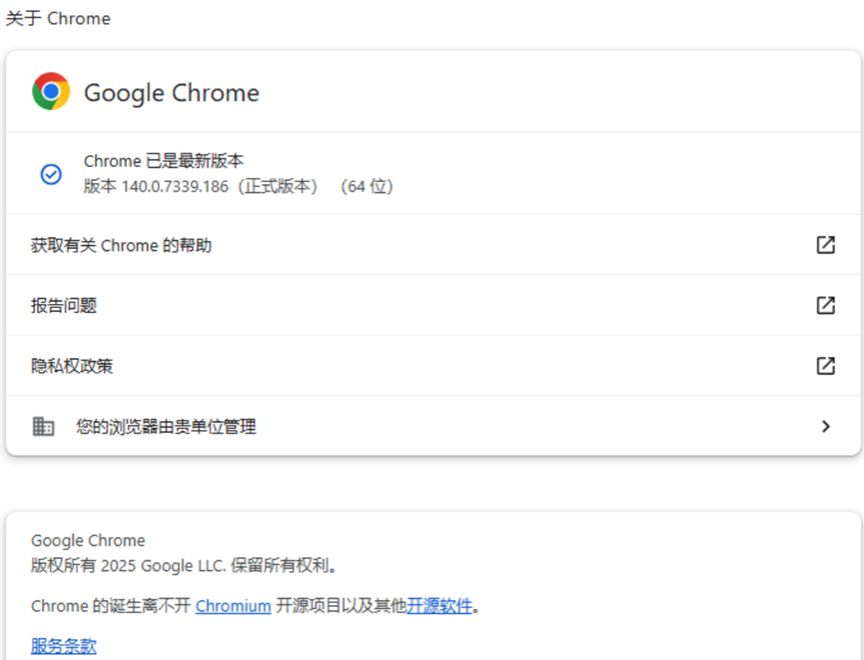Click the 关于 Chrome page title
Screen dimensions: 864x660
[58, 19]
